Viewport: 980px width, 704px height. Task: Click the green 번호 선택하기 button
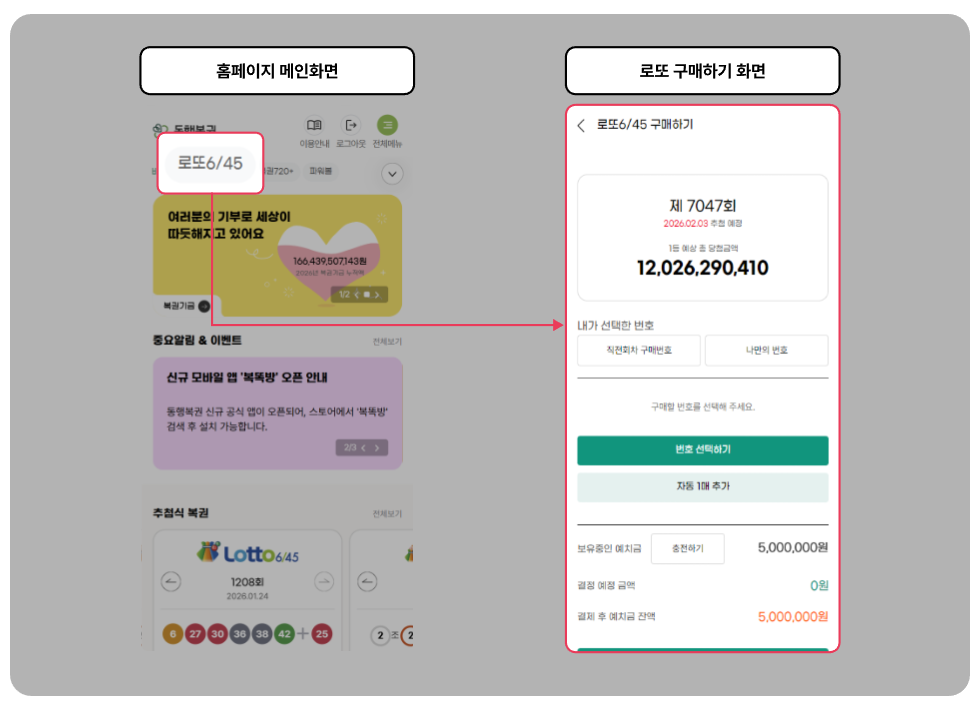pos(702,450)
